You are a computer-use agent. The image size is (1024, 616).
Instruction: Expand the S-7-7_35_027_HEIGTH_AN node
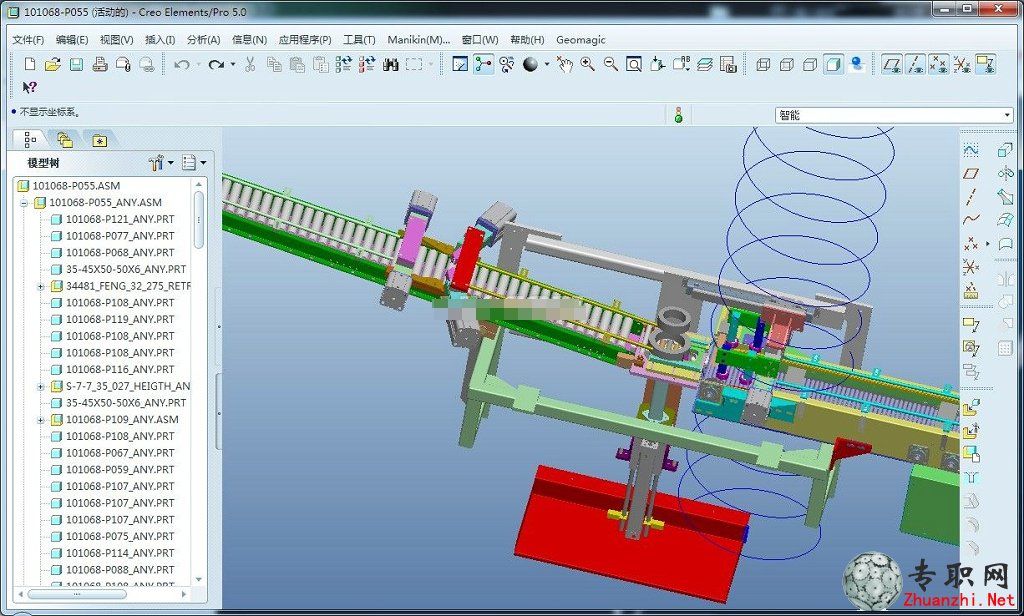(x=40, y=387)
